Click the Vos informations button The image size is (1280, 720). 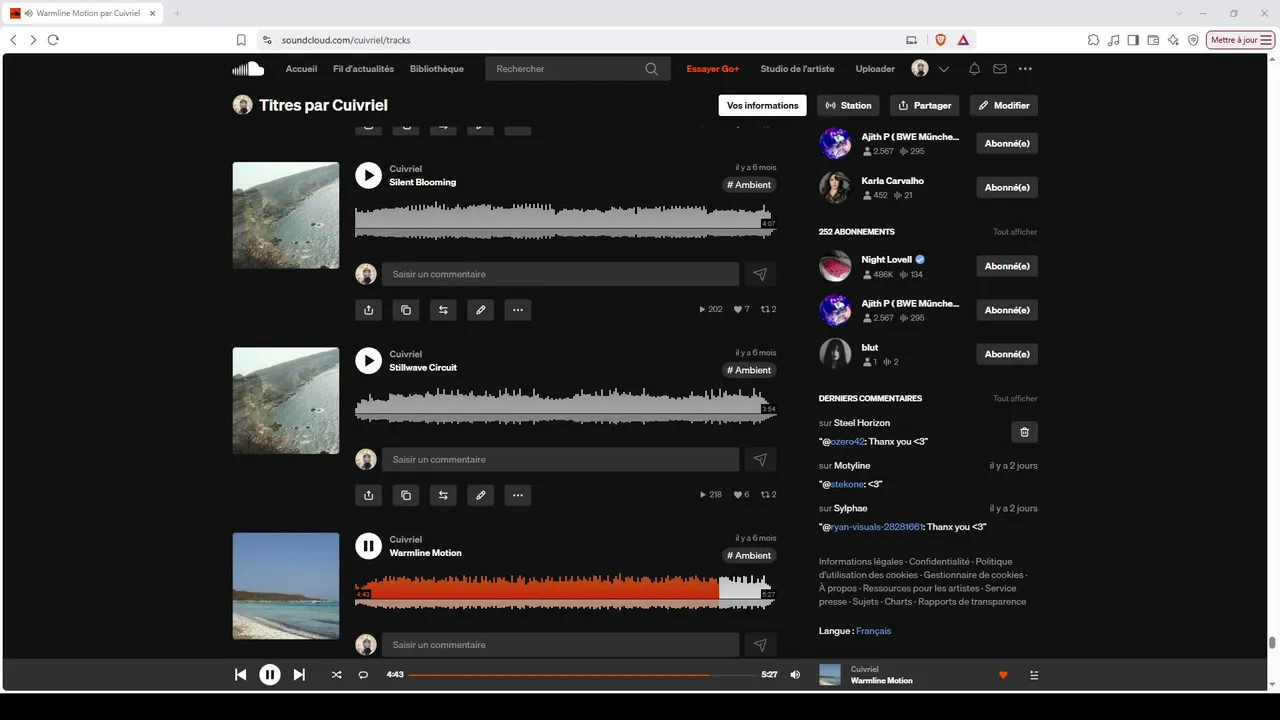(x=763, y=105)
